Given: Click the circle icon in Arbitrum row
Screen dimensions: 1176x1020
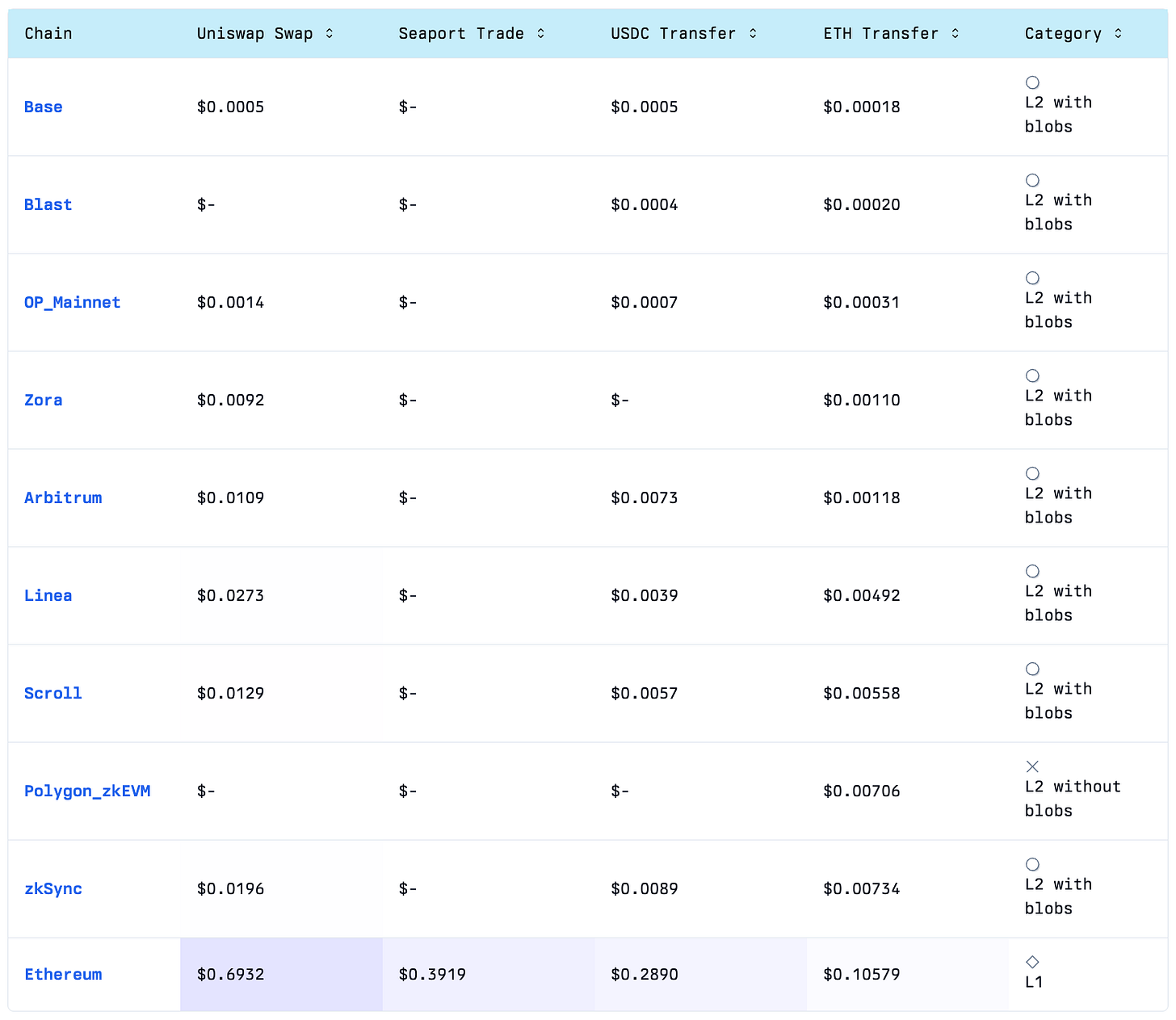Looking at the screenshot, I should [1032, 473].
